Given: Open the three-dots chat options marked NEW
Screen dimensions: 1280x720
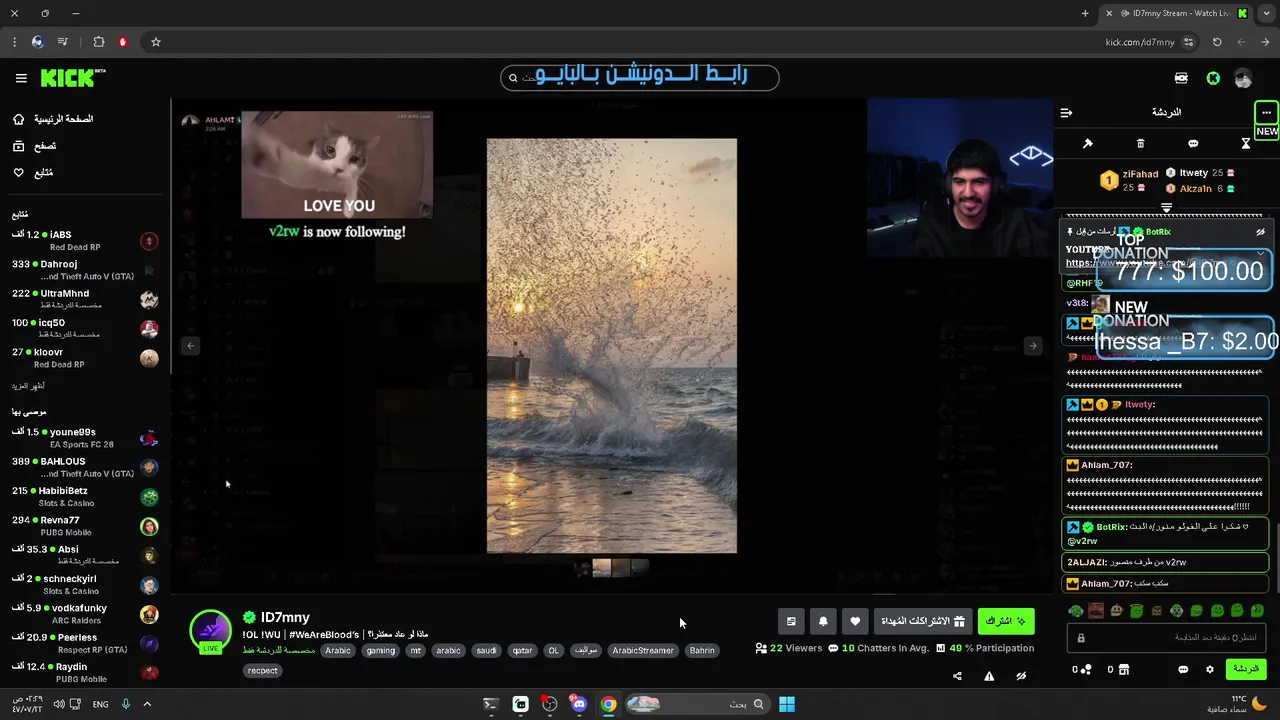Looking at the screenshot, I should click(x=1266, y=113).
